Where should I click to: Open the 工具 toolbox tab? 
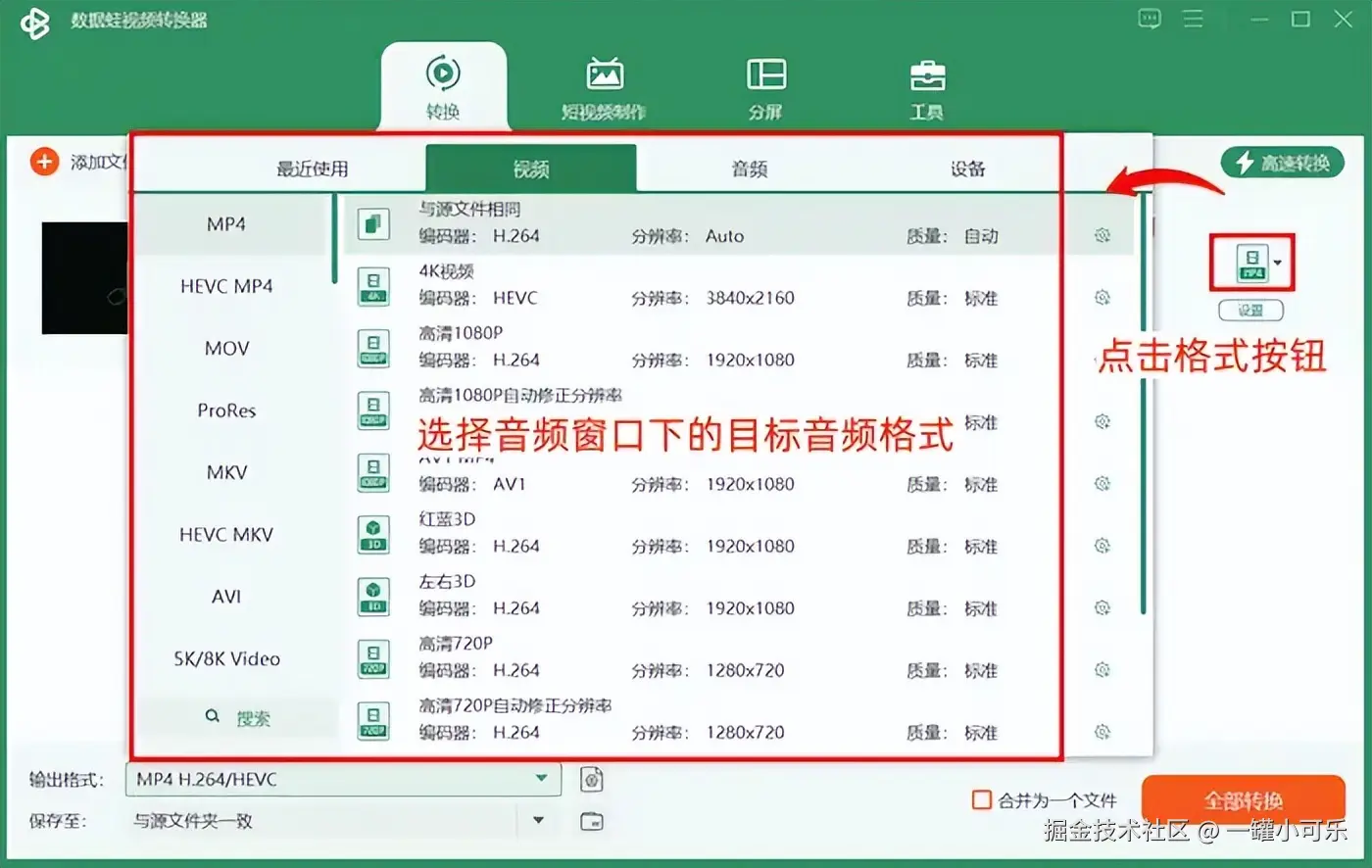click(926, 88)
